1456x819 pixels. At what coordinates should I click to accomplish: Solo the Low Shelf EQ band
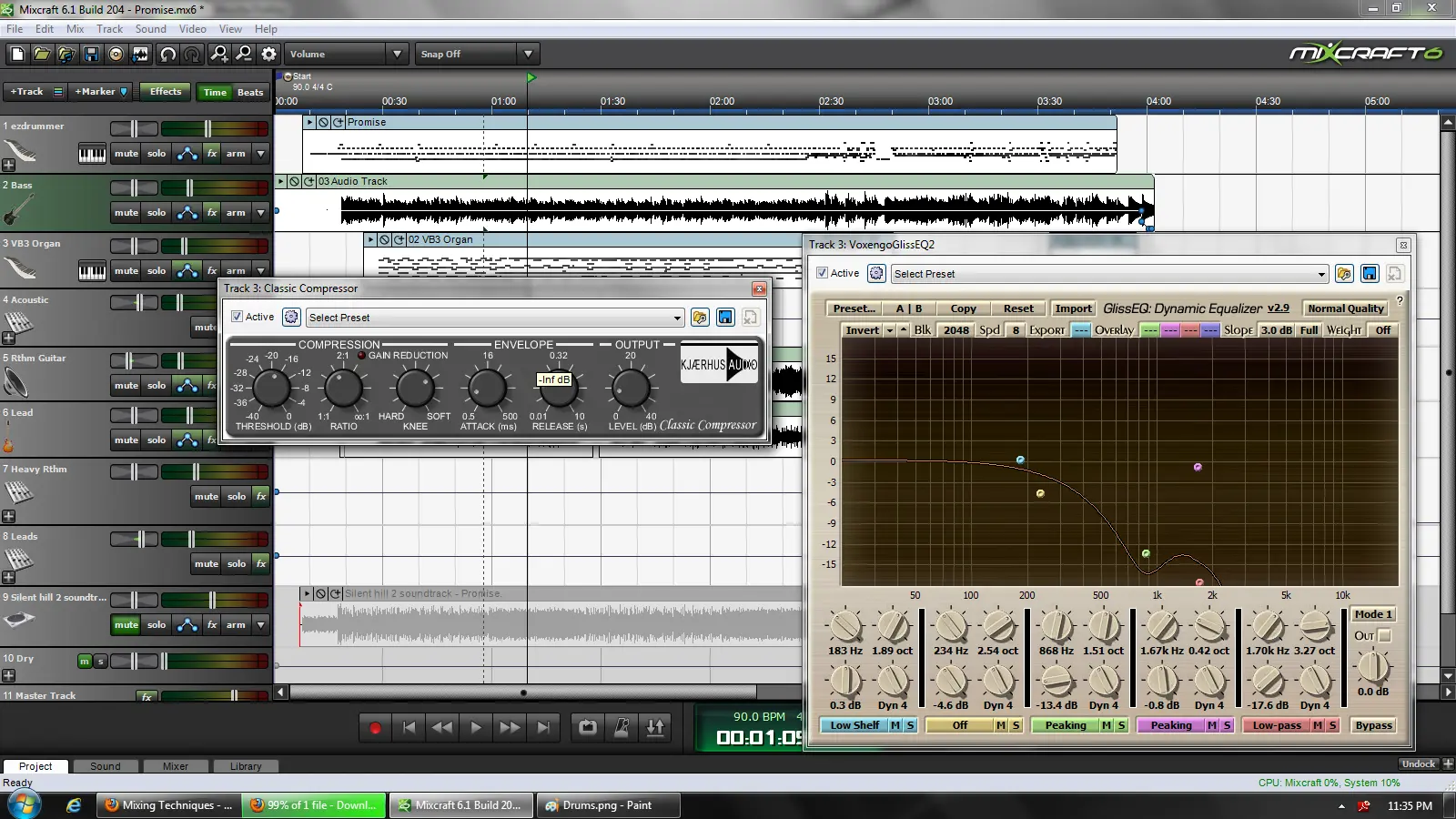910,725
